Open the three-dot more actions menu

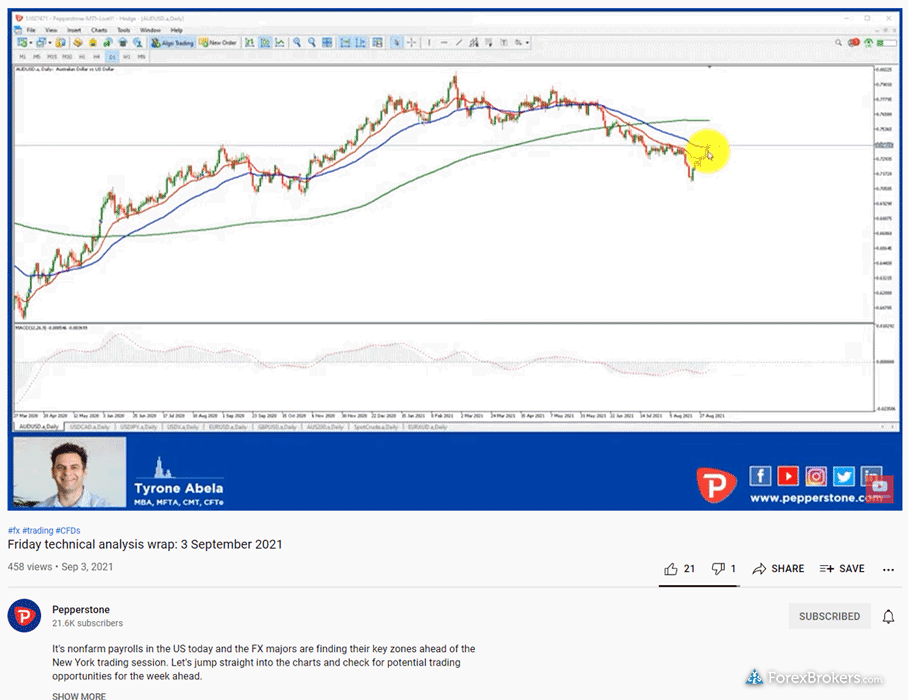(x=888, y=570)
